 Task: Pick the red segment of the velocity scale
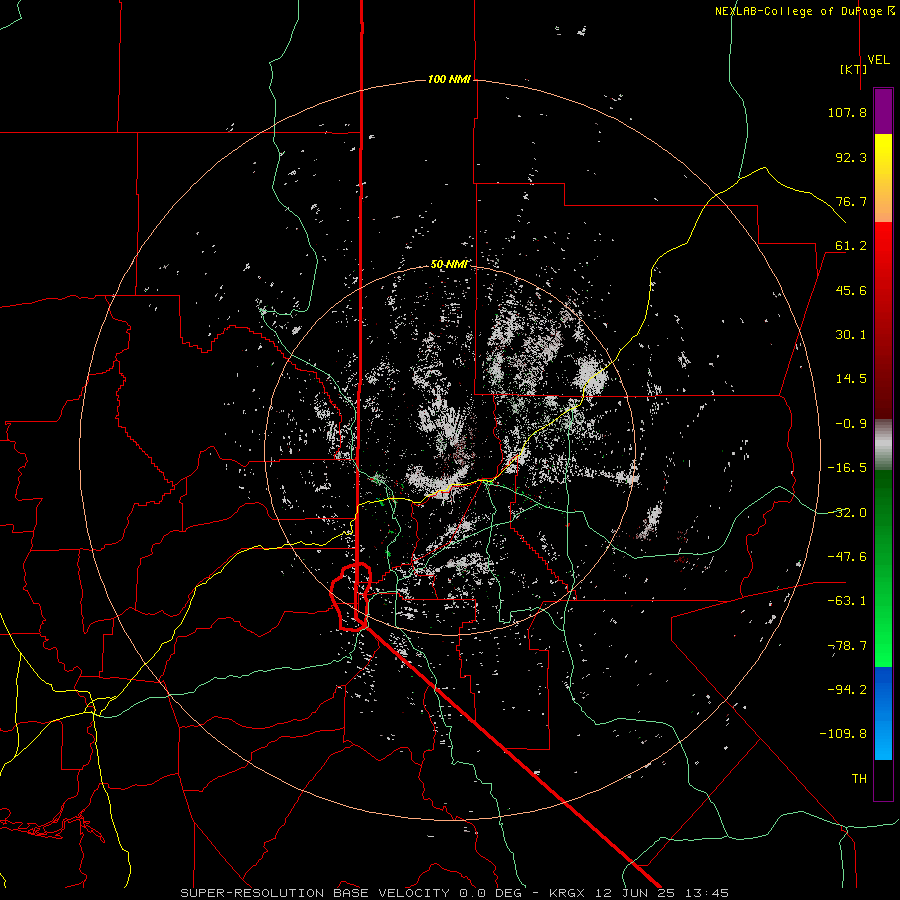point(883,320)
